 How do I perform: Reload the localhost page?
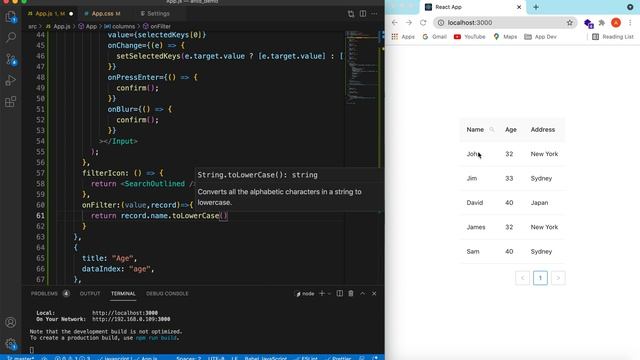click(x=423, y=22)
